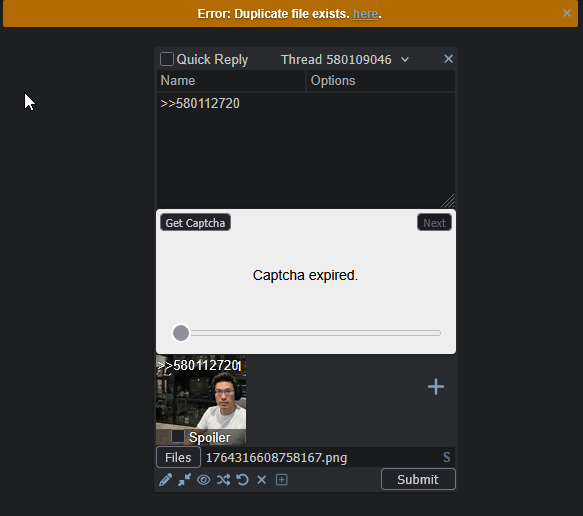
Task: Add another post with large plus icon
Action: pyautogui.click(x=435, y=387)
